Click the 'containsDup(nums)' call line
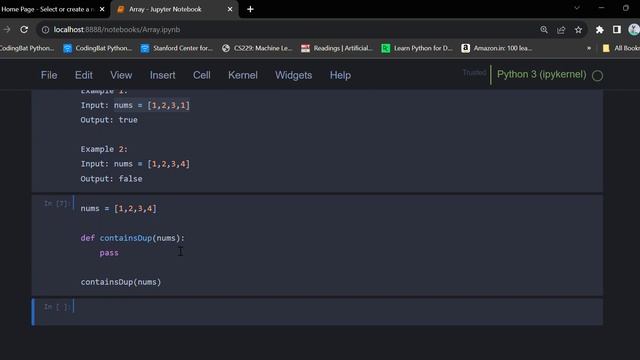This screenshot has width=640, height=360. coord(121,282)
